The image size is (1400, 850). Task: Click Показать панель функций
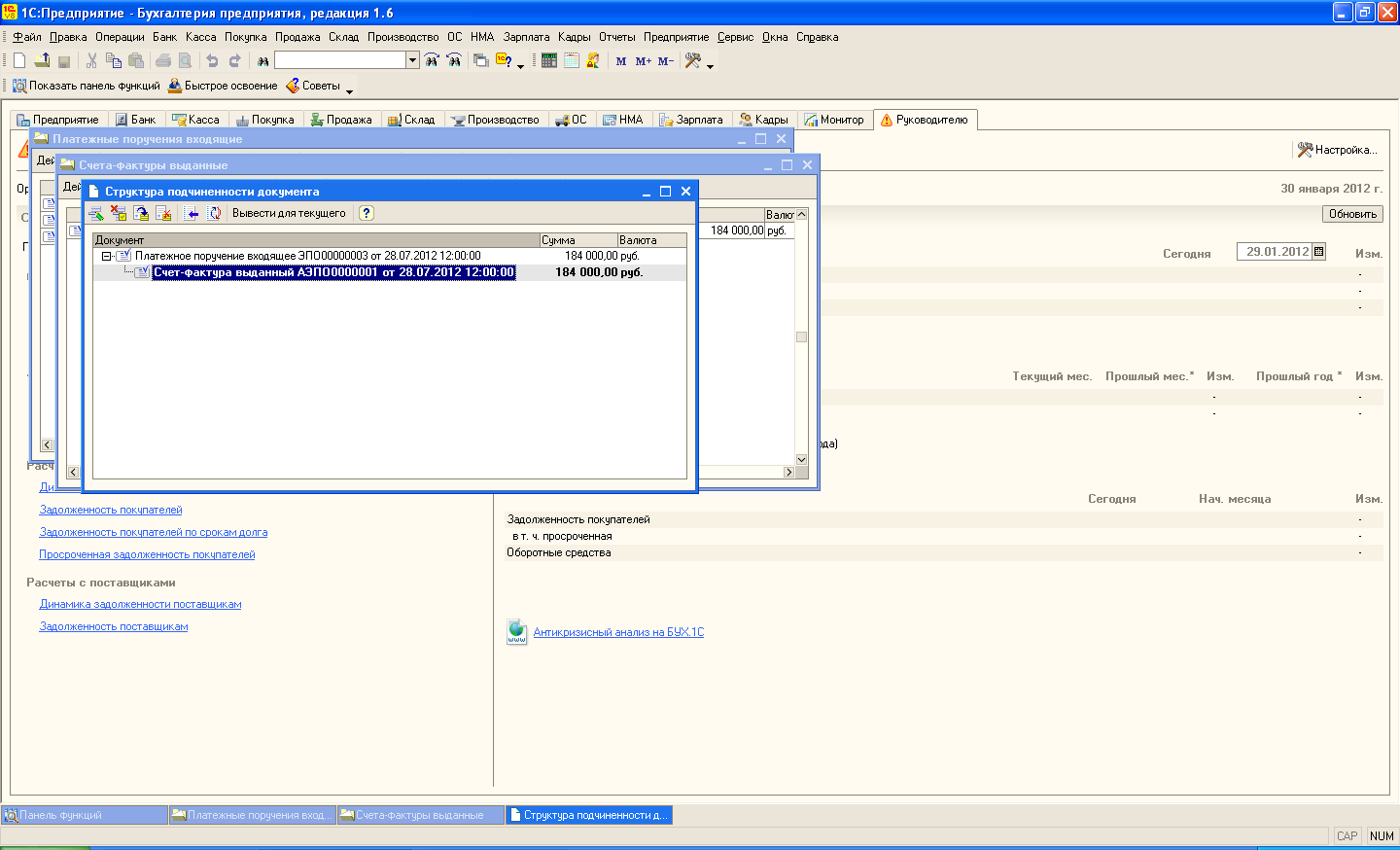click(87, 86)
